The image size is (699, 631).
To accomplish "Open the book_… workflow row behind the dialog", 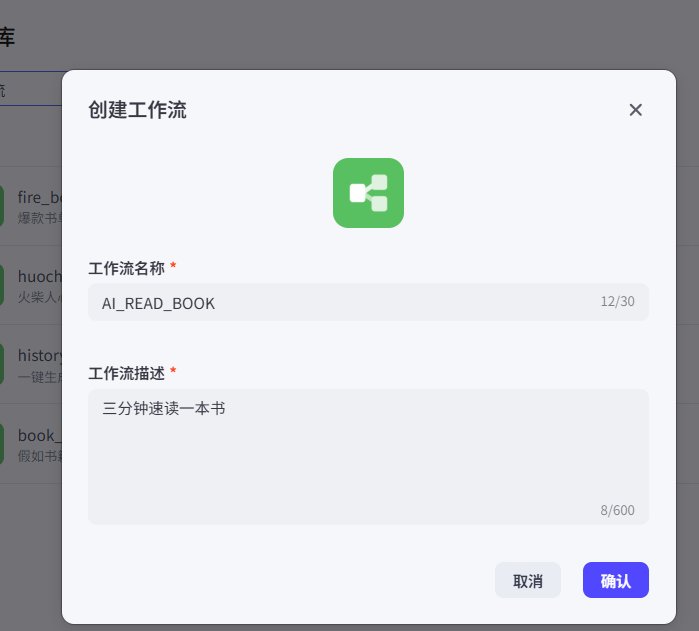I will pos(31,444).
